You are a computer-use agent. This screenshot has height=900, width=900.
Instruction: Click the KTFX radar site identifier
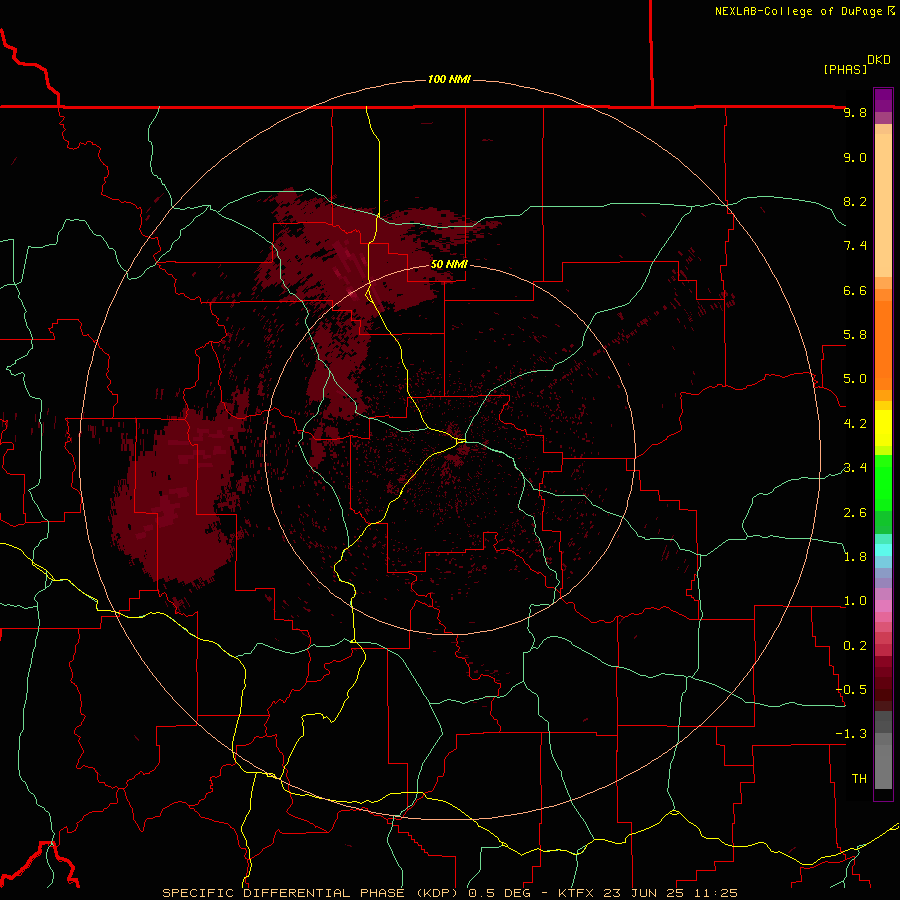click(576, 893)
